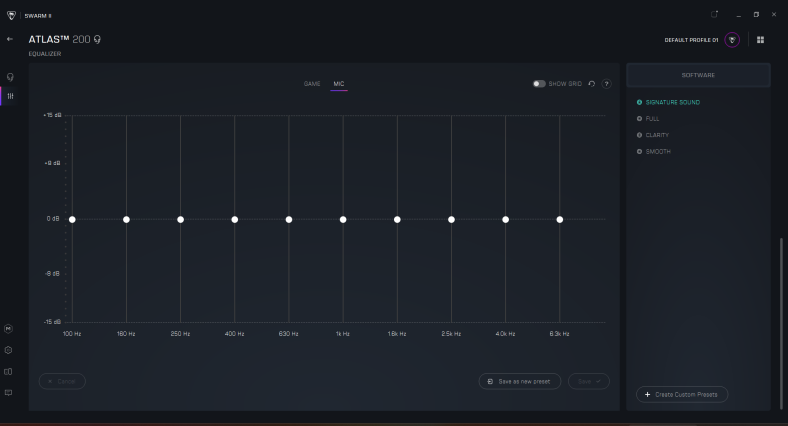Click the Default Profile 01 avatar icon
Viewport: 788px width, 426px height.
pos(733,40)
